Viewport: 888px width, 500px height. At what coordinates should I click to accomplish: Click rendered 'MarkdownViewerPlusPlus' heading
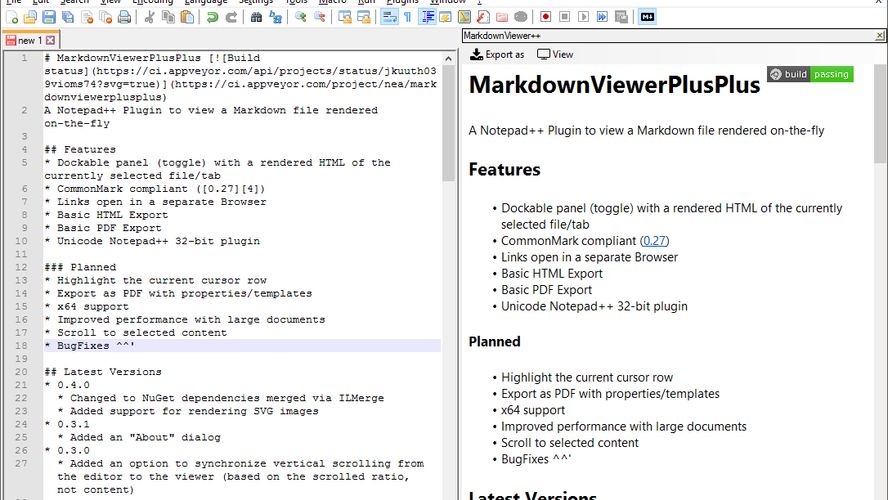614,85
